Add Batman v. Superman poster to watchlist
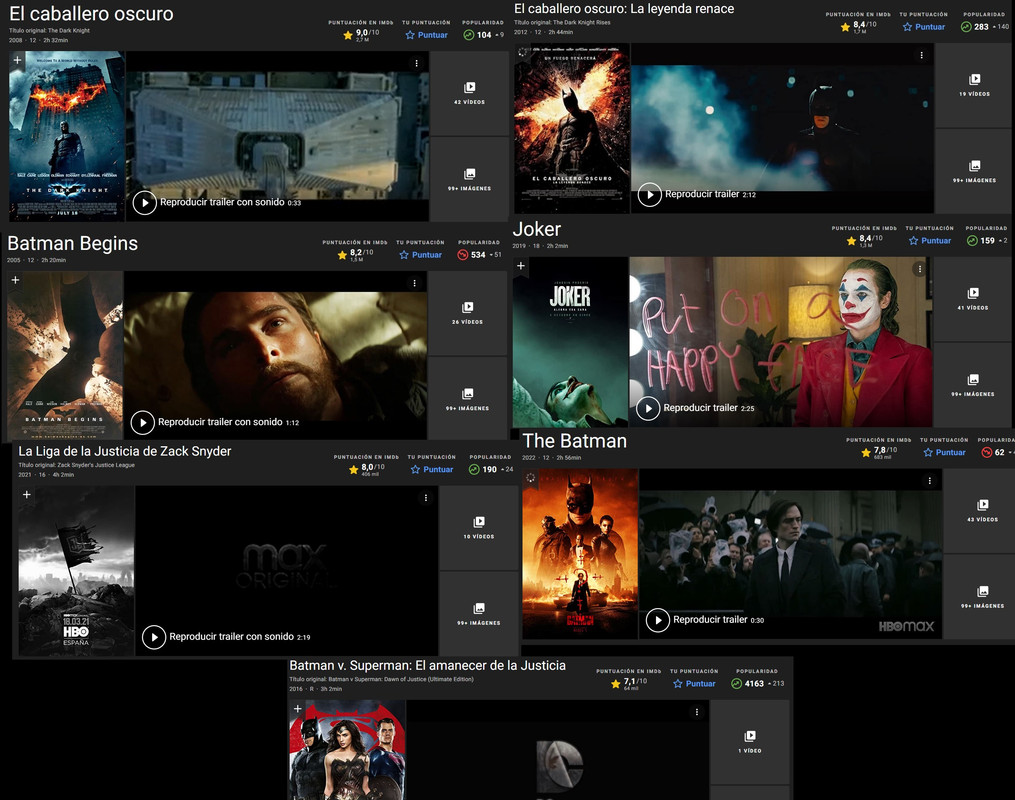This screenshot has height=800, width=1015. (298, 709)
